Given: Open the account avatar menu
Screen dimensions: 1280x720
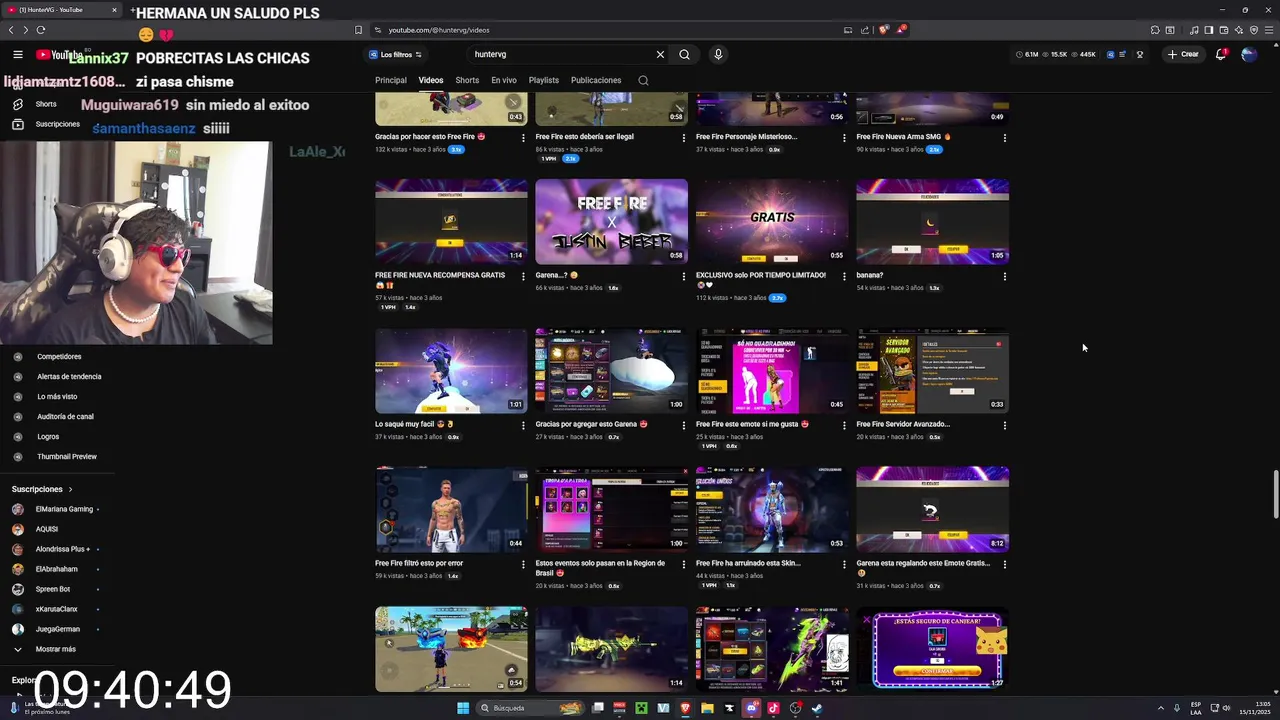Looking at the screenshot, I should coord(1249,54).
